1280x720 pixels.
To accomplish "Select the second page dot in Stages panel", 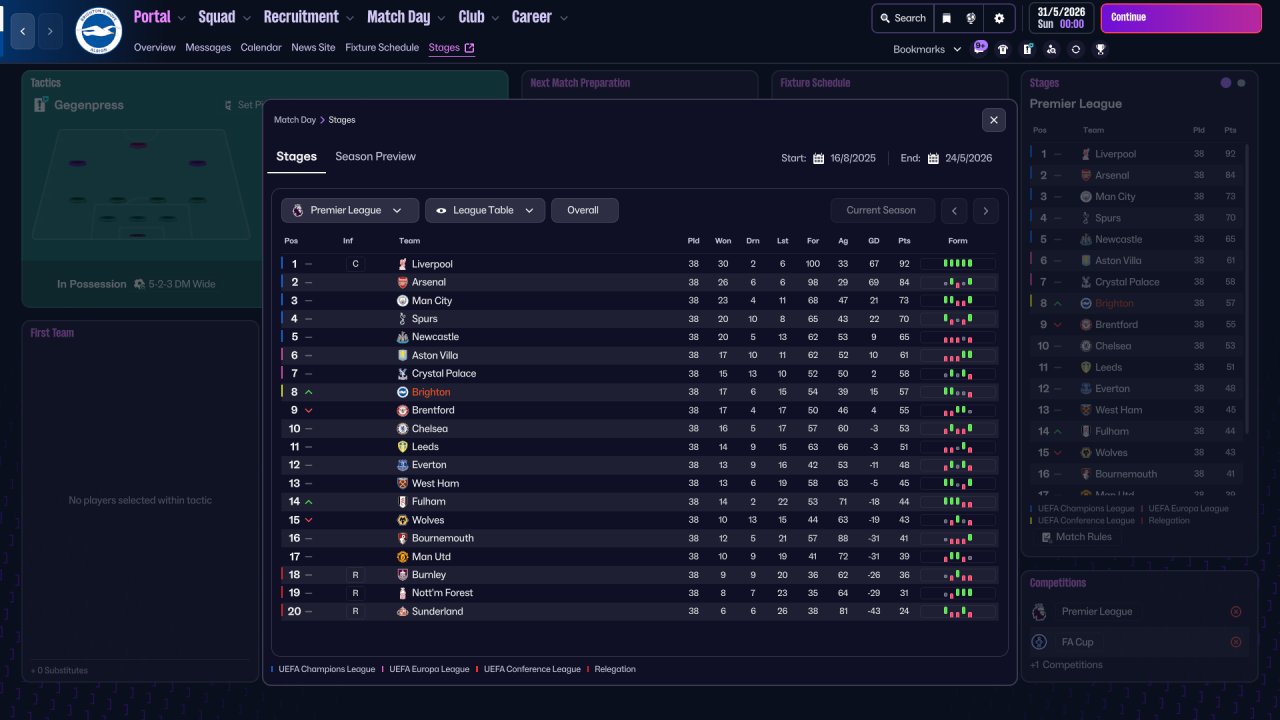I will 1241,83.
